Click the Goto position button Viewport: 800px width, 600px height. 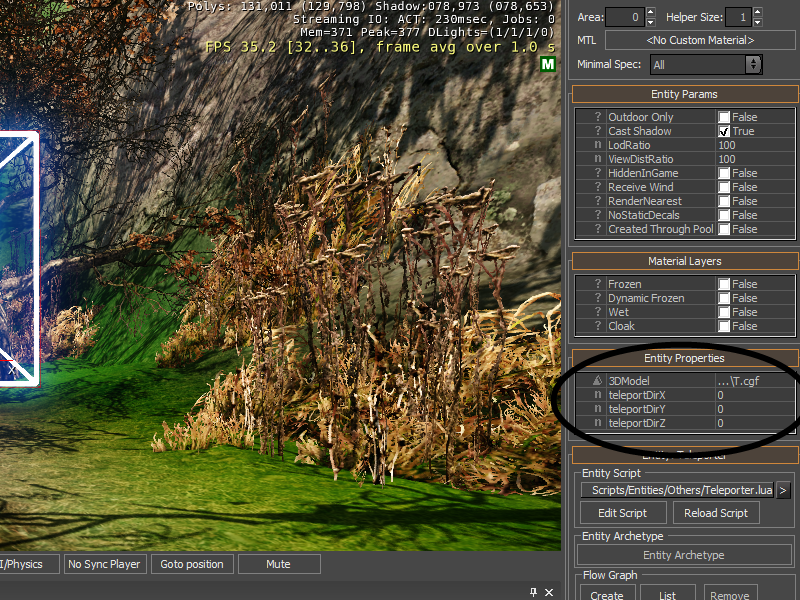coord(192,563)
